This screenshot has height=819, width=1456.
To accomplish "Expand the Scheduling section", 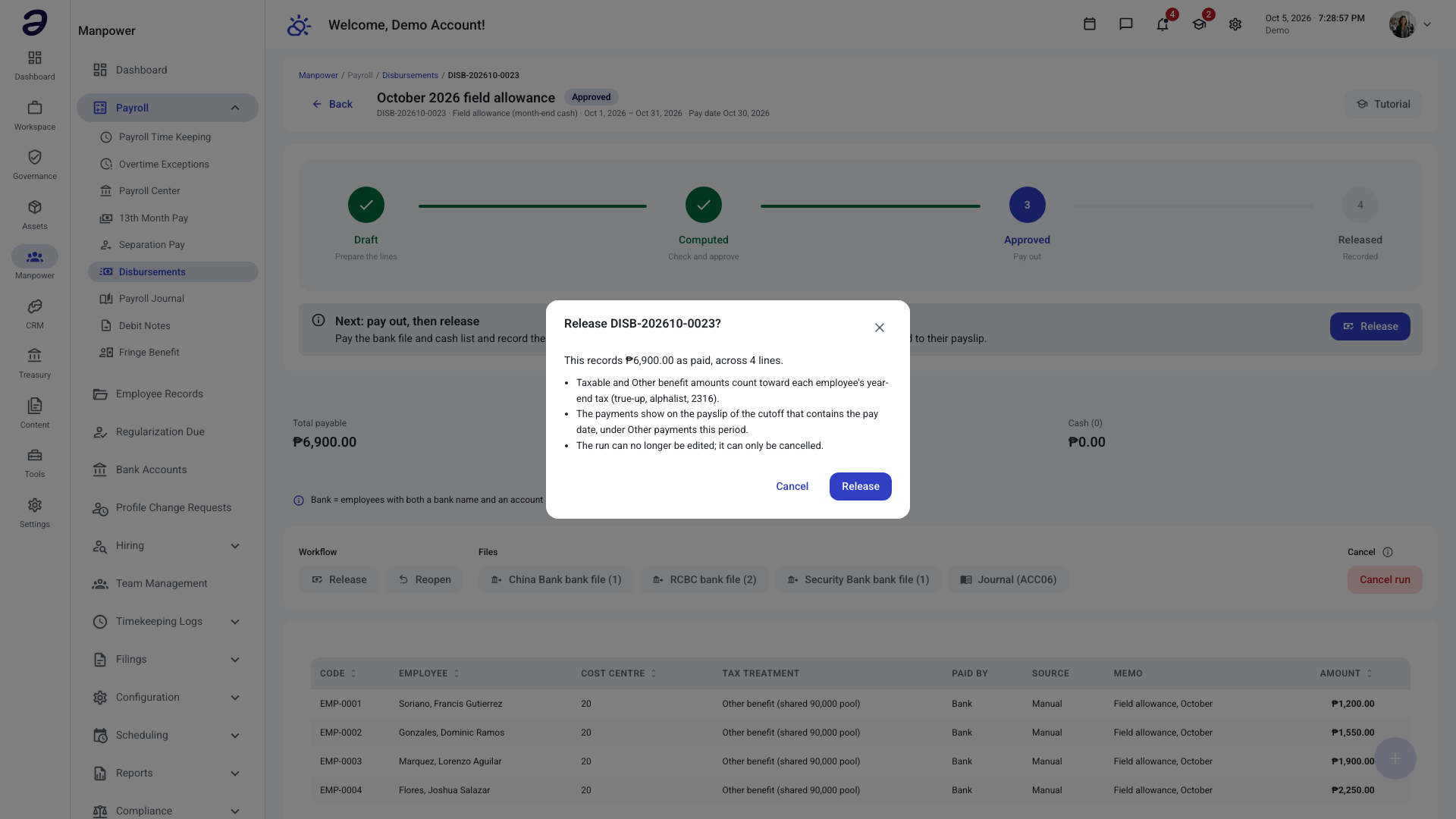I will pyautogui.click(x=235, y=736).
